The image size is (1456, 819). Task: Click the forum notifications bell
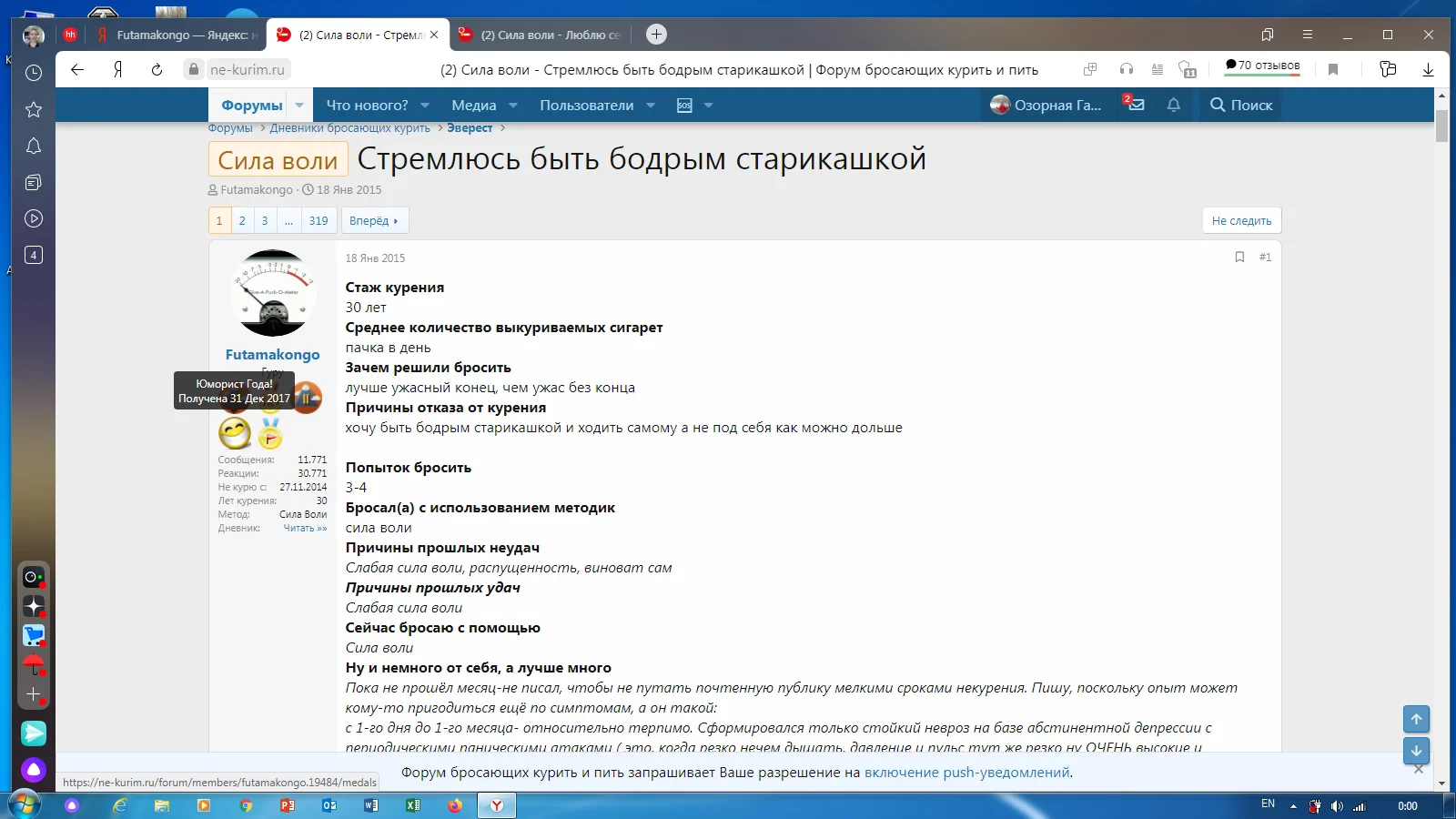[1173, 105]
